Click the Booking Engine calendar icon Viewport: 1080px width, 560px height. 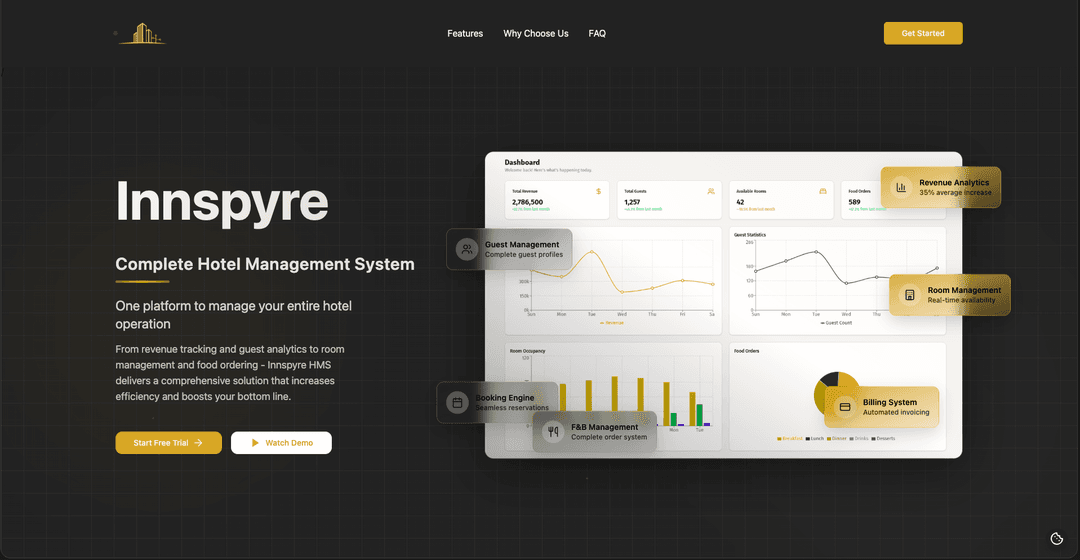click(457, 402)
